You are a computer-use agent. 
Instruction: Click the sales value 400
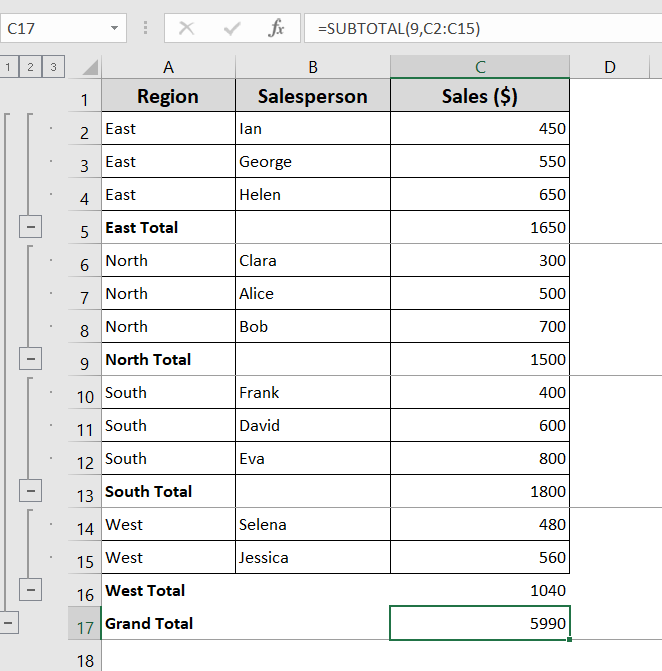(480, 392)
